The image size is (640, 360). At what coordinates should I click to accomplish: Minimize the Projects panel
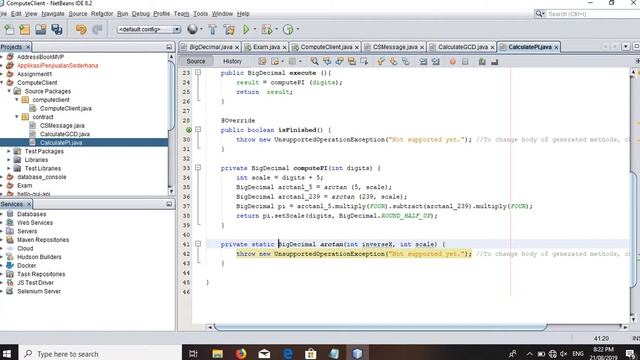169,47
